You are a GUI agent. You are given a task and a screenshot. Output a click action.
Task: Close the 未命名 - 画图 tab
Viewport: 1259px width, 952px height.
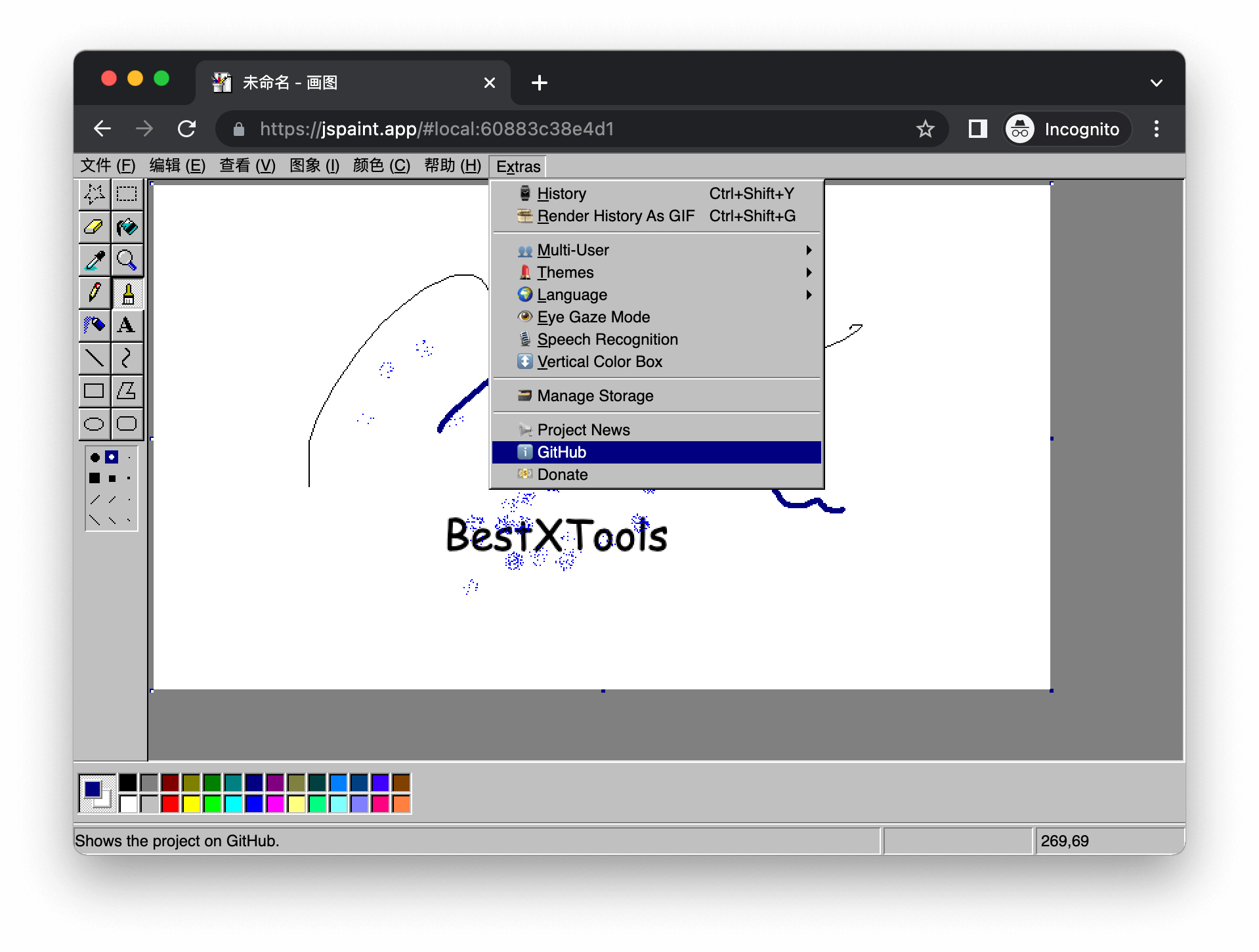point(490,83)
